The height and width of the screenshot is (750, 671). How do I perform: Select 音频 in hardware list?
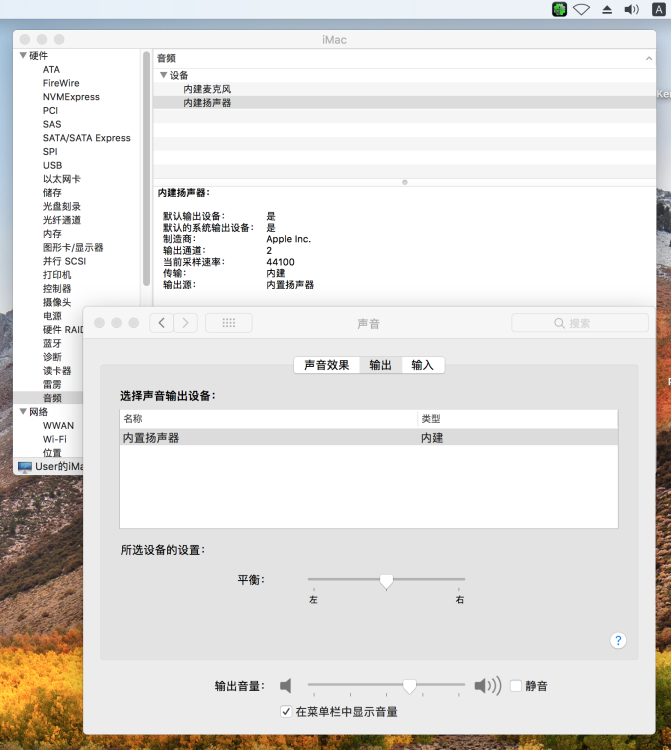[x=52, y=398]
